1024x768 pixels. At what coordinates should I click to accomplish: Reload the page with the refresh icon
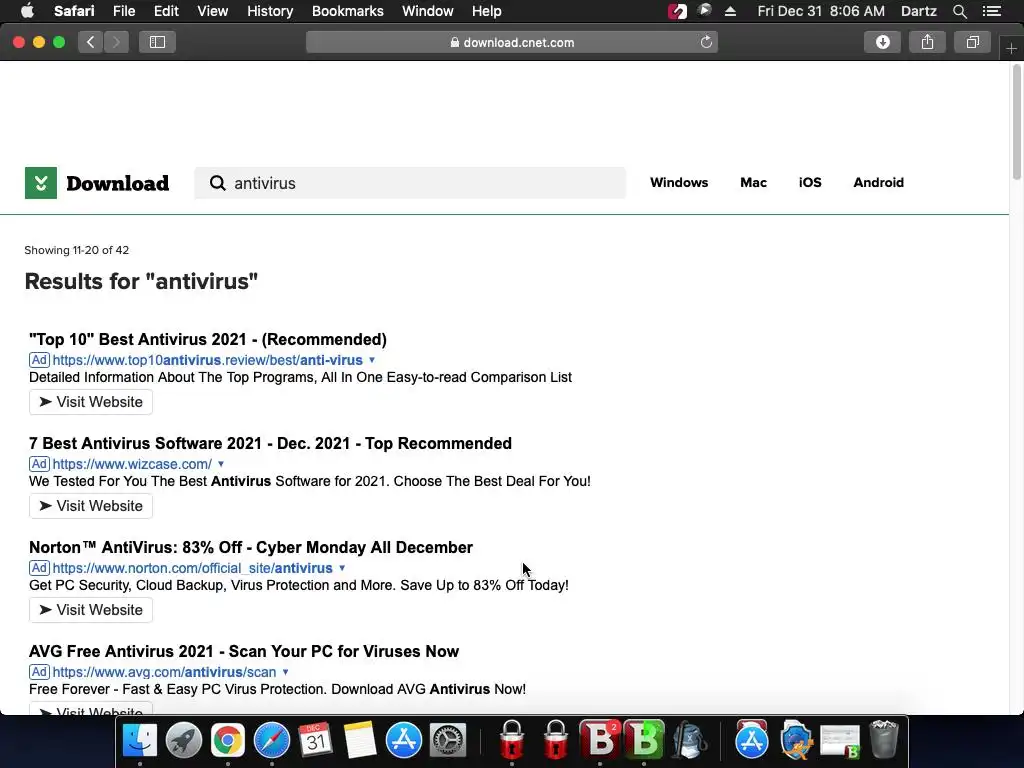(706, 42)
